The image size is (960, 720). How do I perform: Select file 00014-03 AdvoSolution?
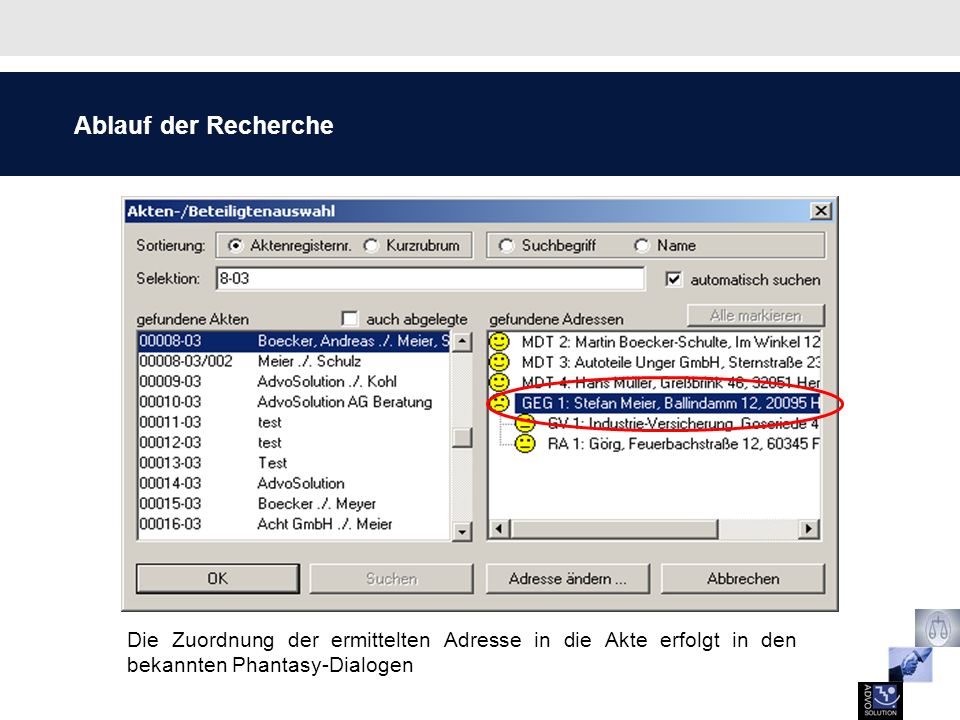click(294, 483)
